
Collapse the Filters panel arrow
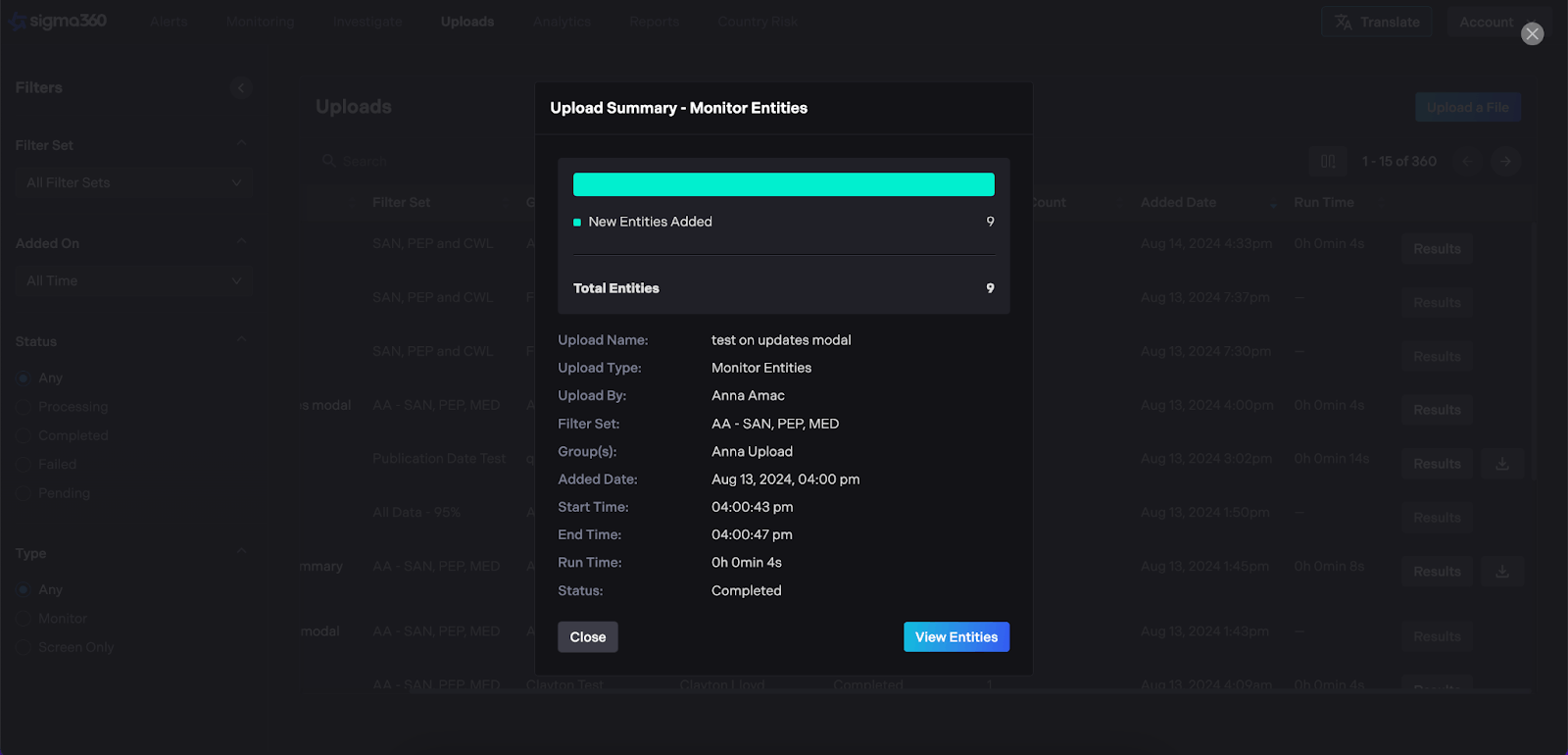pos(241,88)
